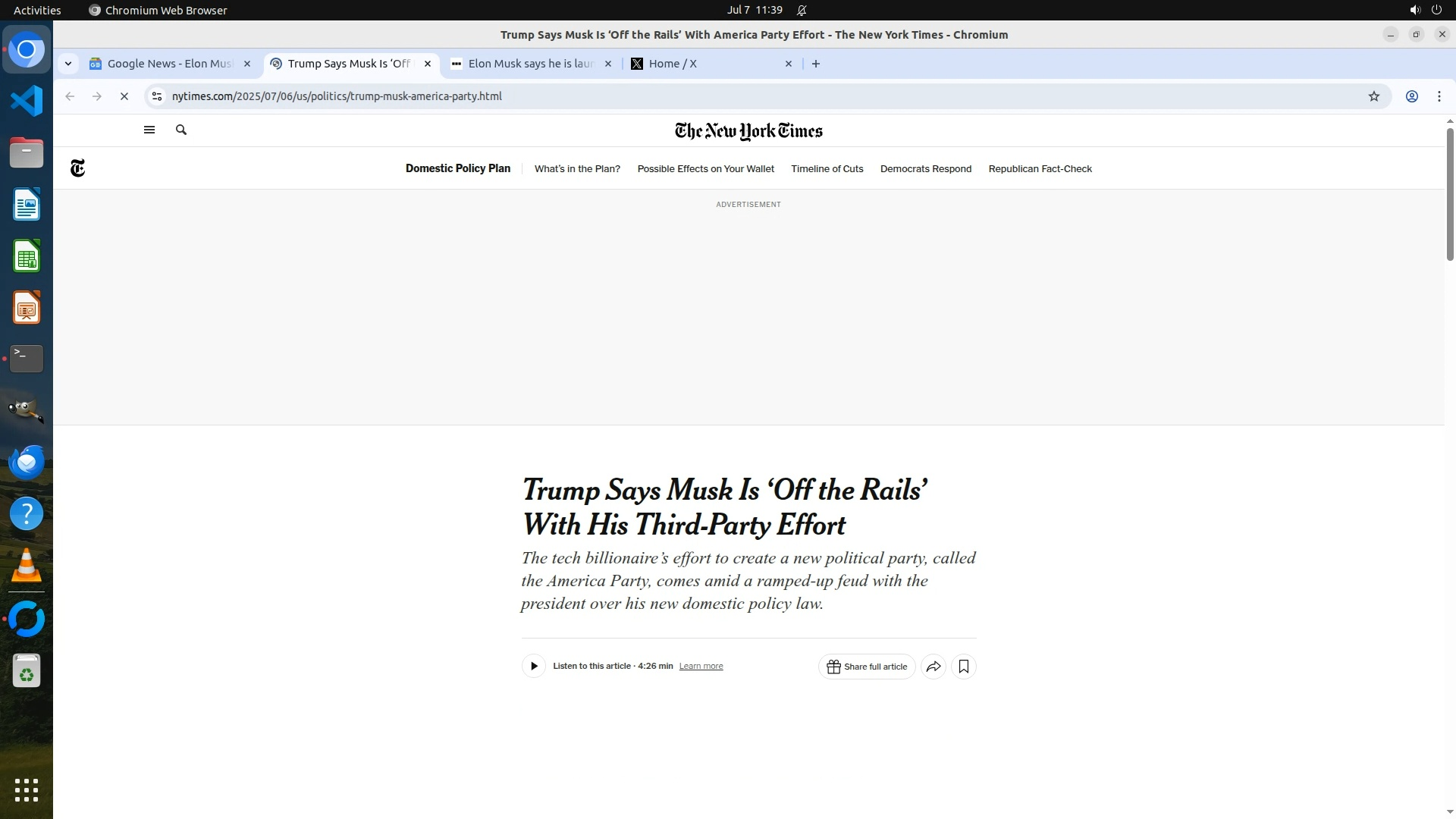View site information icon in address bar
Screen dimensions: 1456x819
(157, 96)
